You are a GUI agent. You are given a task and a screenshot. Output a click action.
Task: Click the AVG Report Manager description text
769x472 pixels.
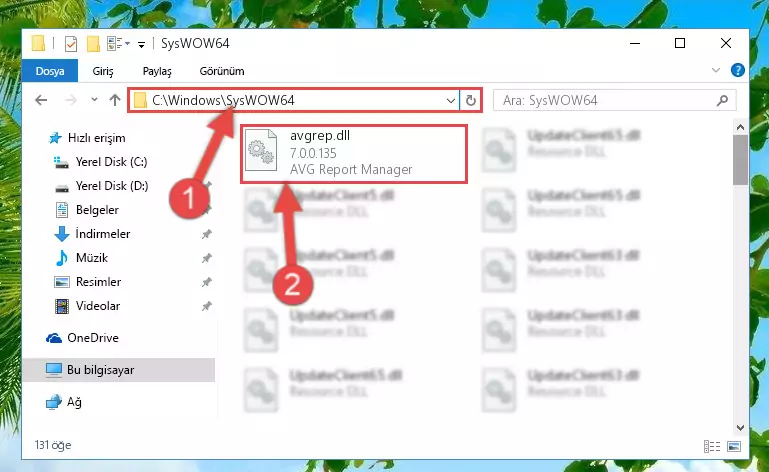click(351, 170)
